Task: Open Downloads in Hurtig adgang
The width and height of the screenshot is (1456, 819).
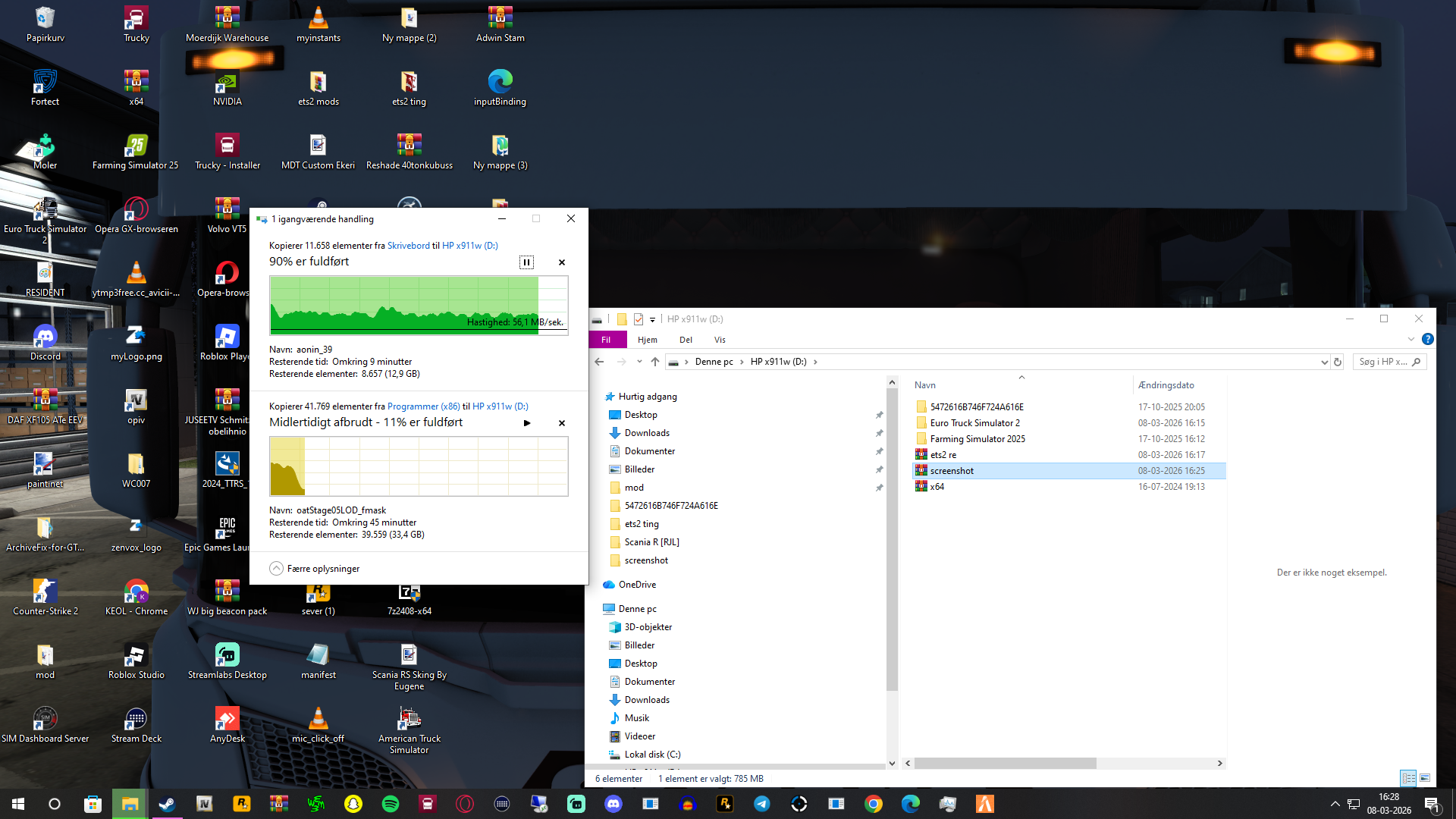Action: 647,433
